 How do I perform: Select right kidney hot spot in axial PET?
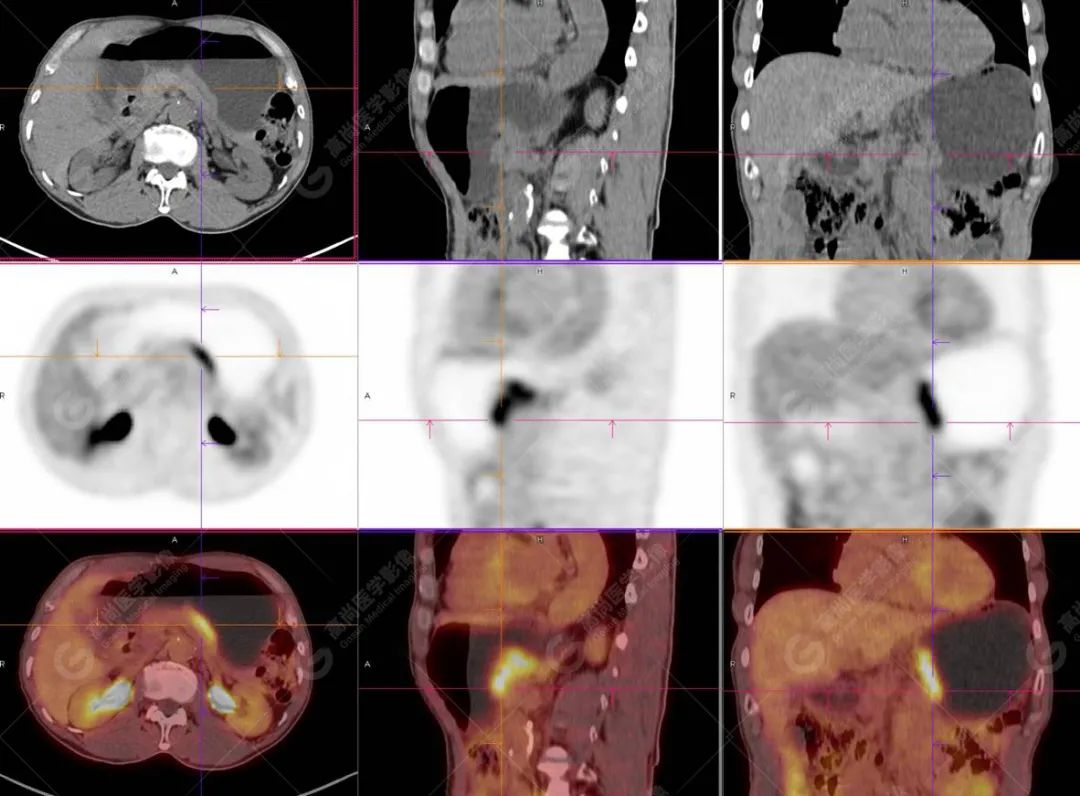point(114,427)
